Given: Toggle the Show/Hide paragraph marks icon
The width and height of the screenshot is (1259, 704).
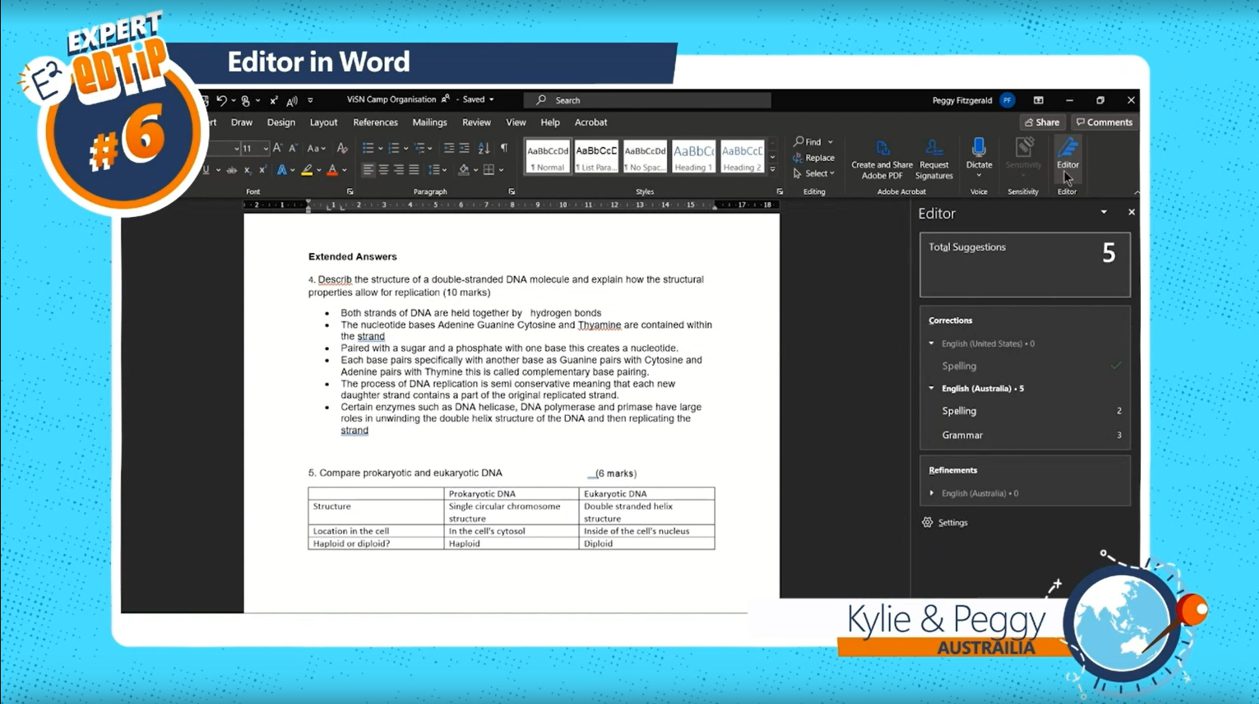Looking at the screenshot, I should [x=504, y=148].
